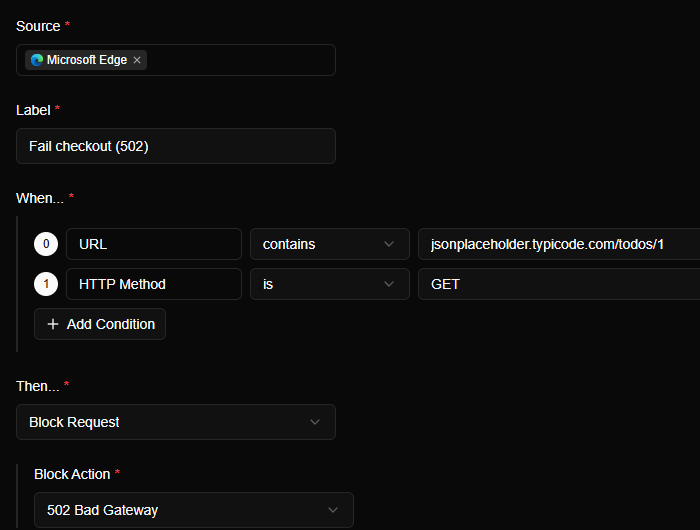The image size is (700, 530).
Task: Click the Label field heading
Action: [33, 110]
